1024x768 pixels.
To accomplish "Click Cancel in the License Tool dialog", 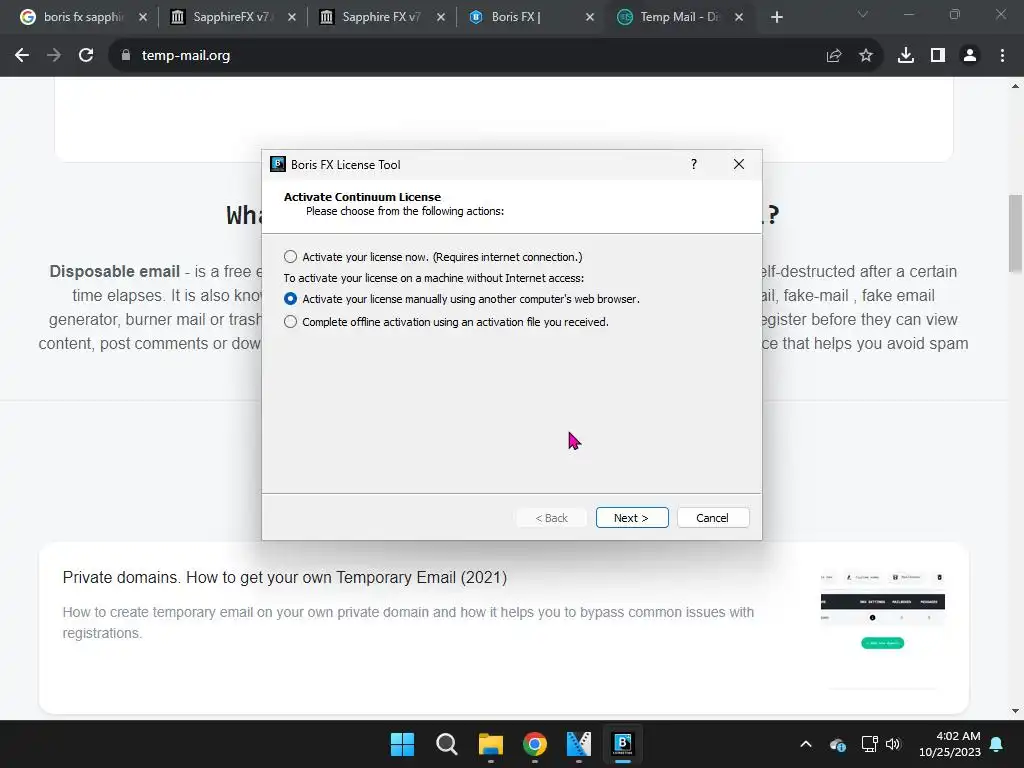I will coord(712,517).
